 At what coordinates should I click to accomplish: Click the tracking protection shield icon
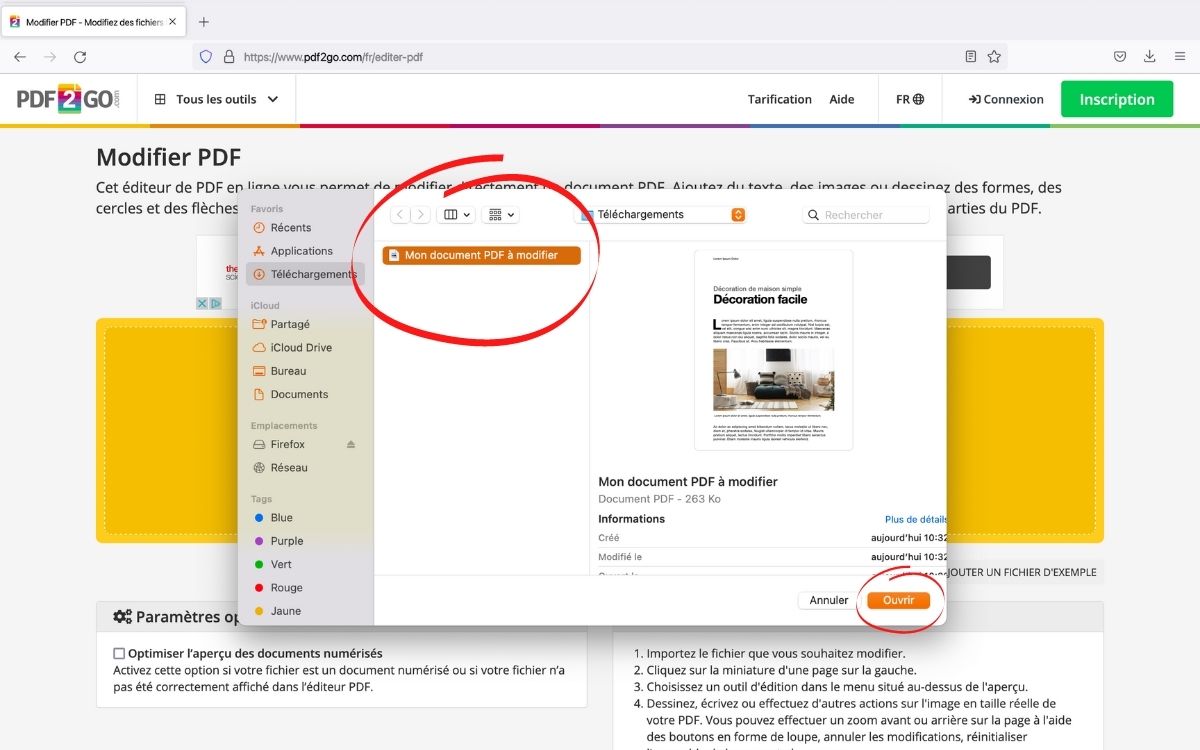pyautogui.click(x=206, y=57)
